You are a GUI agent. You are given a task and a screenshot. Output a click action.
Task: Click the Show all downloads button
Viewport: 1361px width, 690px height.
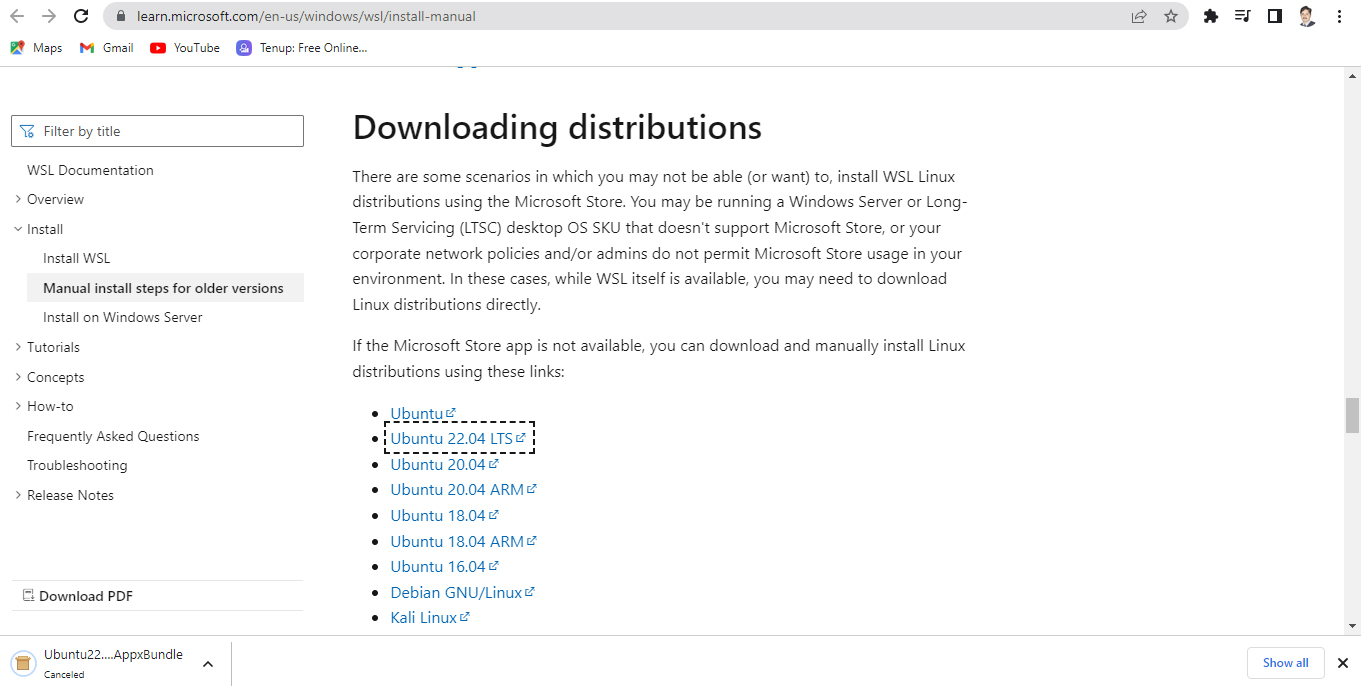pos(1285,663)
